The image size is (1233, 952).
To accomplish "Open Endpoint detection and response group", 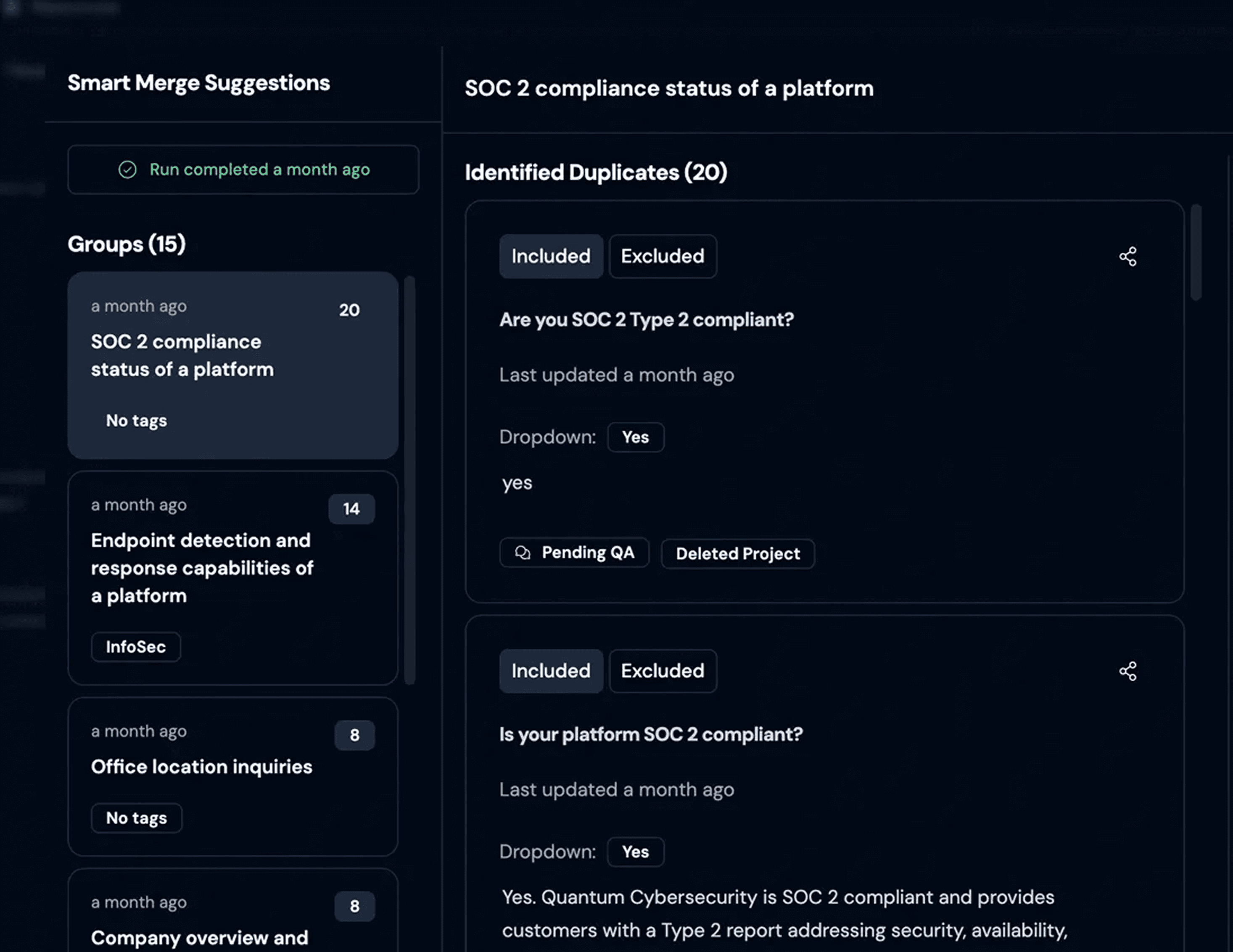I will 232,577.
